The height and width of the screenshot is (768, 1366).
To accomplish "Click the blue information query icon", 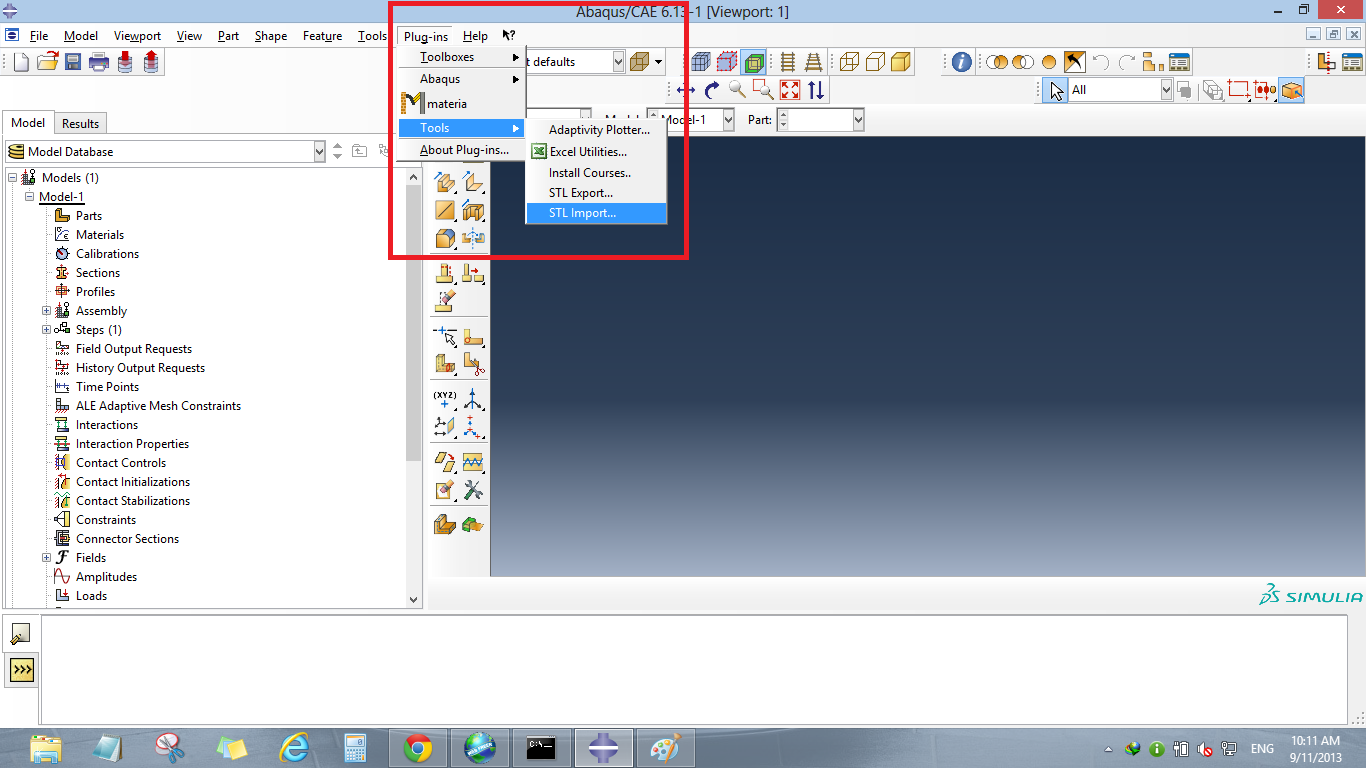I will 961,62.
